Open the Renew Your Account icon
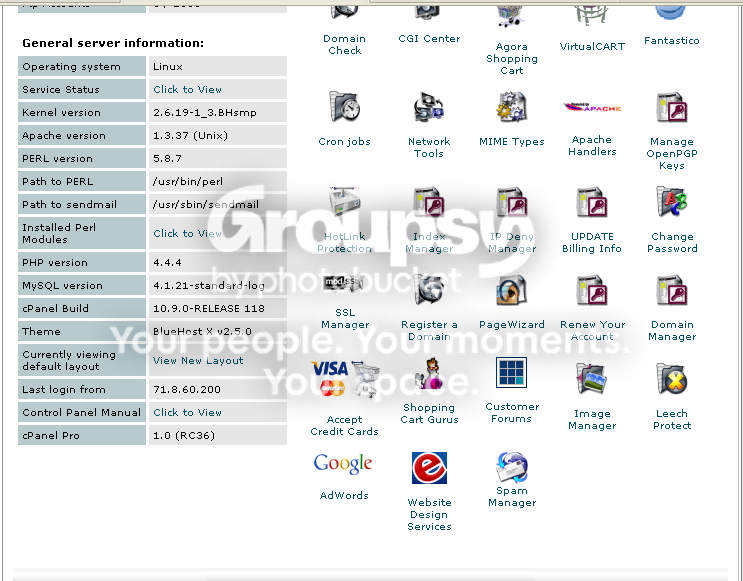This screenshot has width=743, height=581. point(592,290)
